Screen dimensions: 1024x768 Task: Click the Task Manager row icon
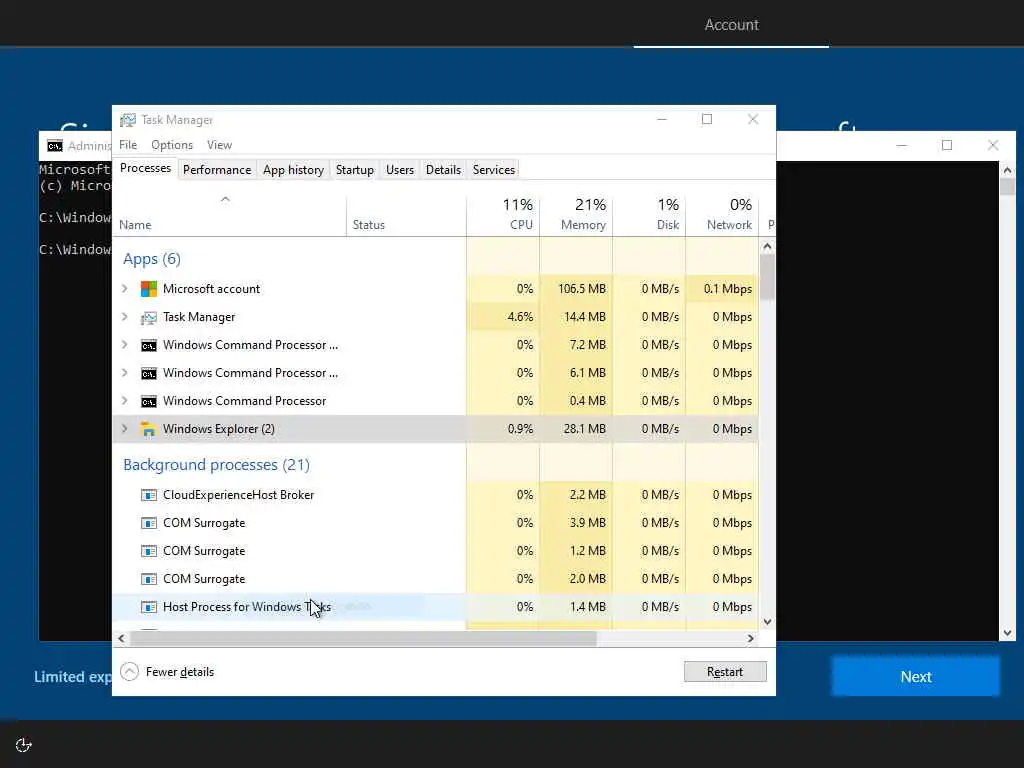(x=149, y=317)
